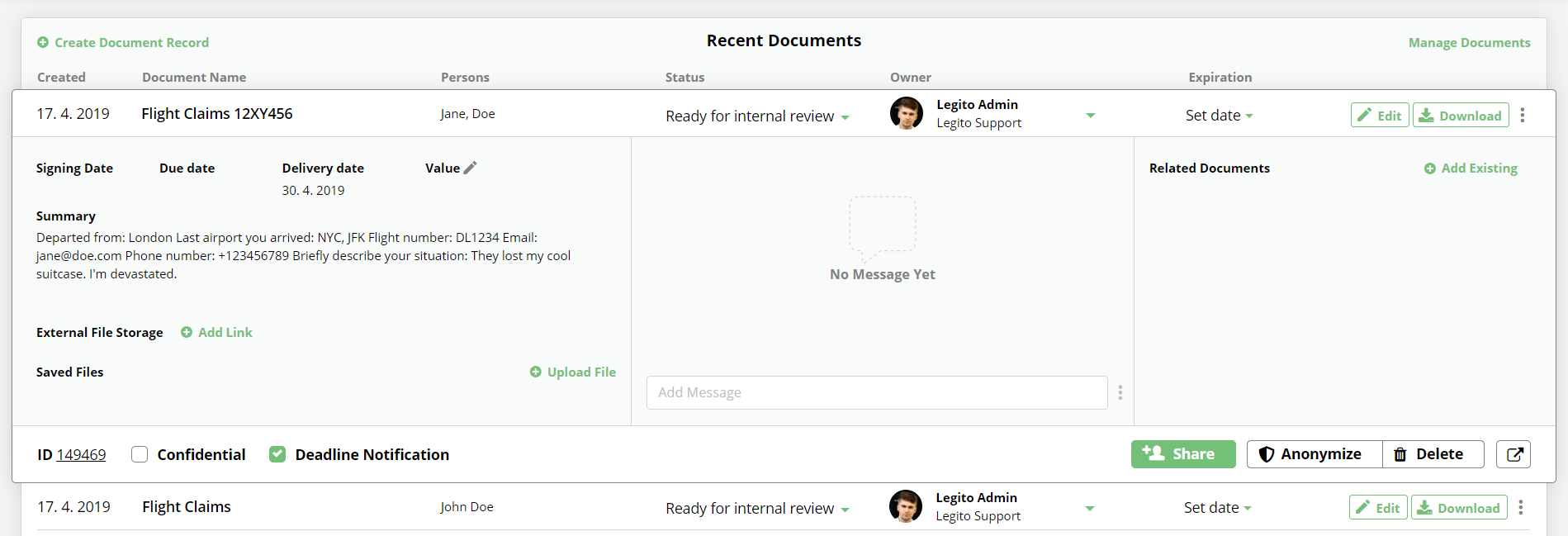
Task: Focus the Add Message input field
Action: (877, 392)
